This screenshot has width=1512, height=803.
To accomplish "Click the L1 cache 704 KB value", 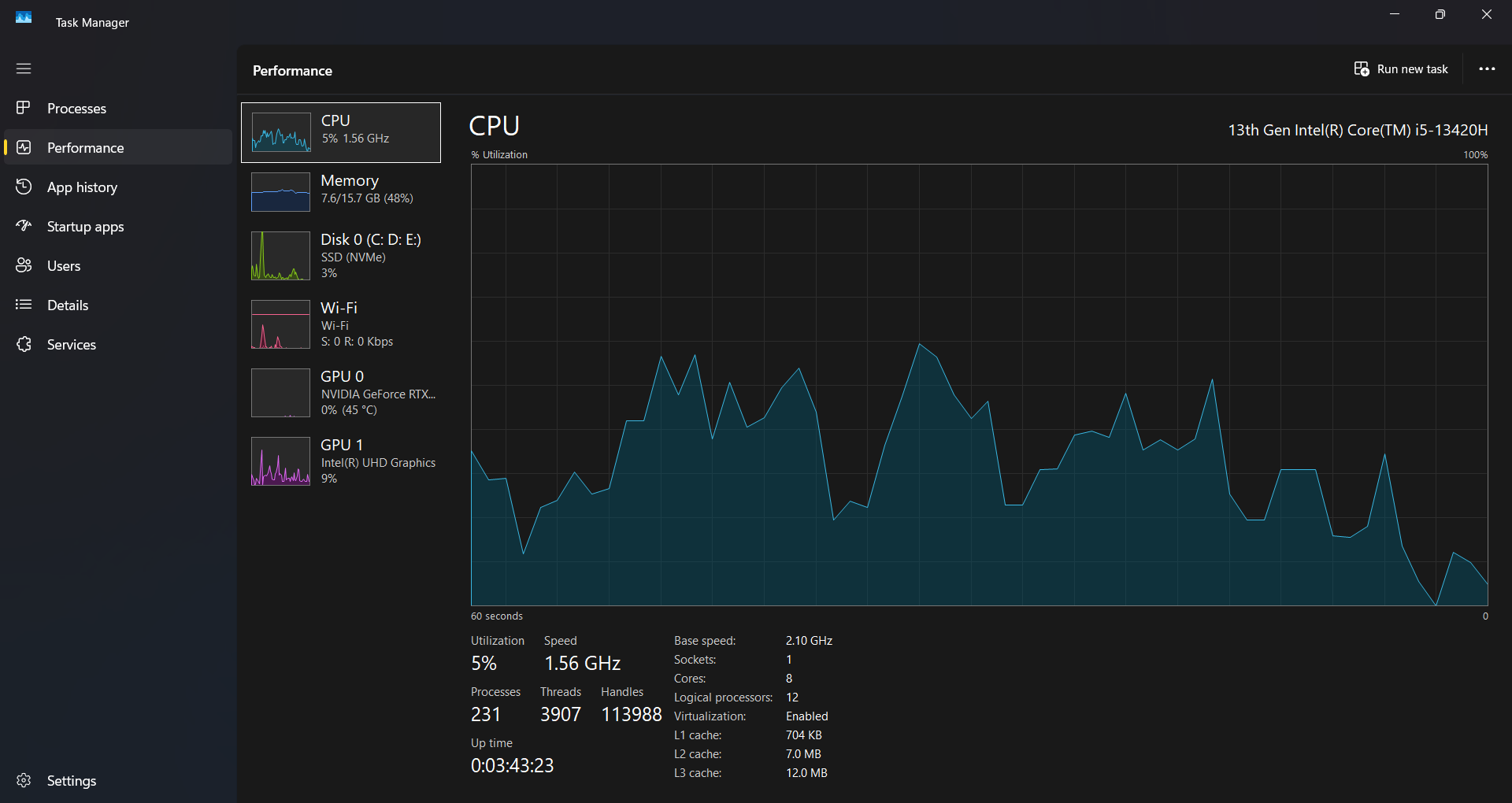I will coord(804,735).
